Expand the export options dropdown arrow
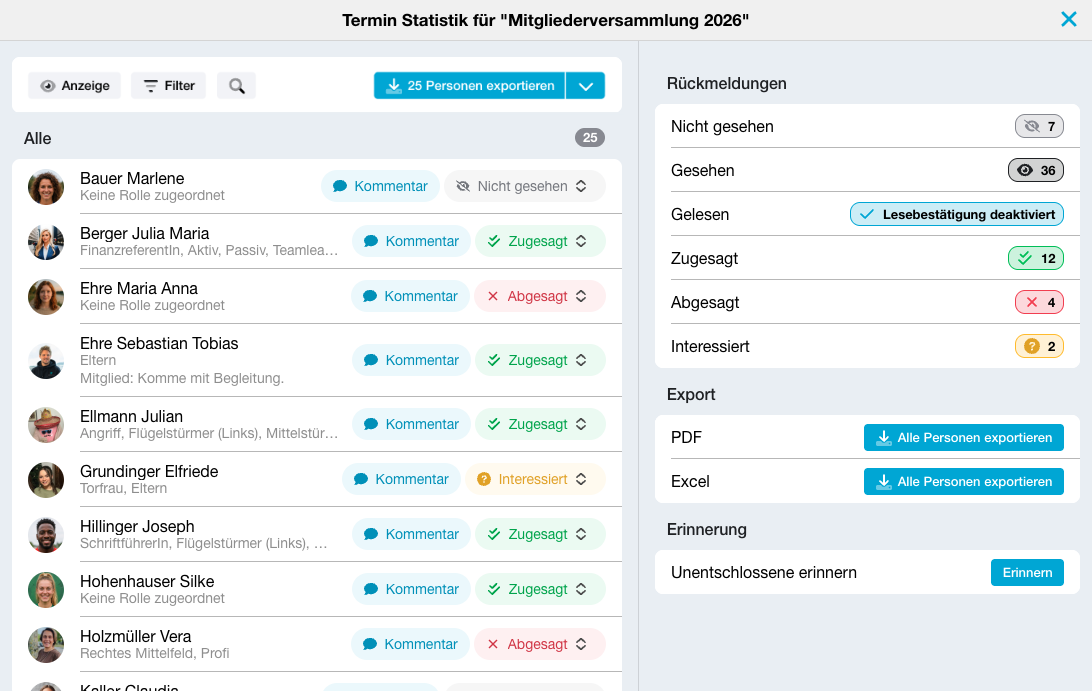This screenshot has width=1092, height=691. [585, 86]
